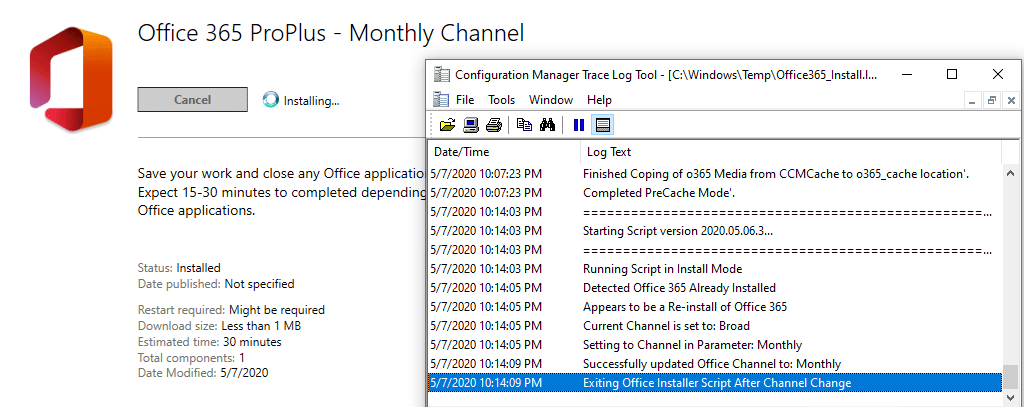1024x407 pixels.
Task: Open the File menu
Action: point(465,100)
